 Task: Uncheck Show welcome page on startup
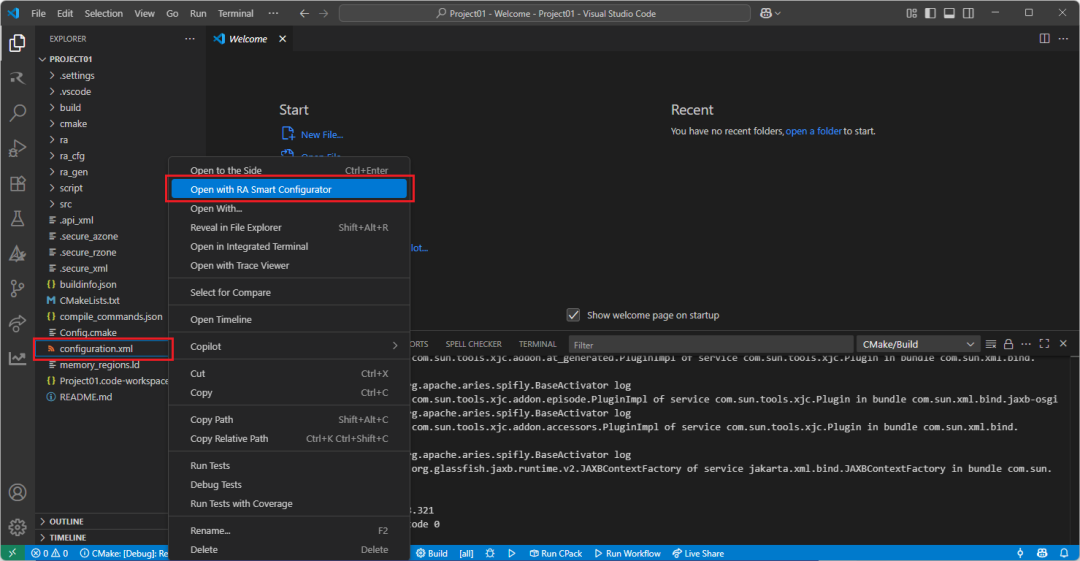coord(573,315)
